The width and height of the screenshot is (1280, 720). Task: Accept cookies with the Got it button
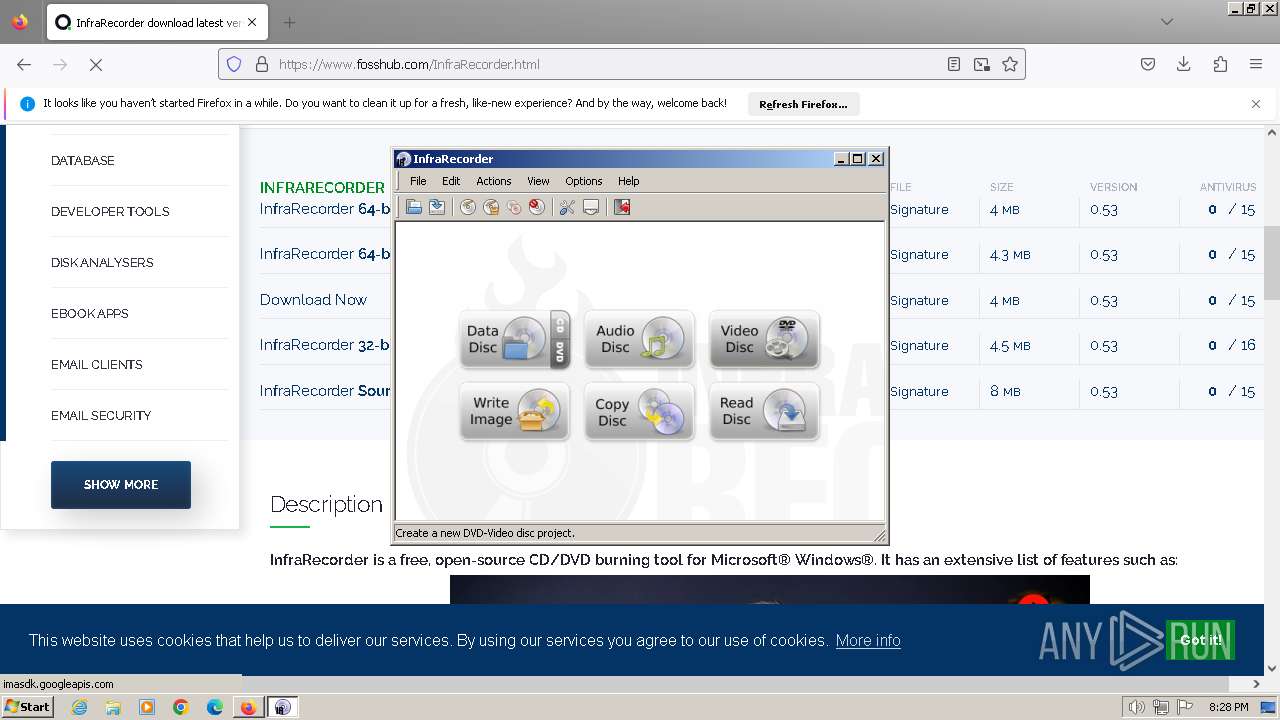click(x=1200, y=640)
